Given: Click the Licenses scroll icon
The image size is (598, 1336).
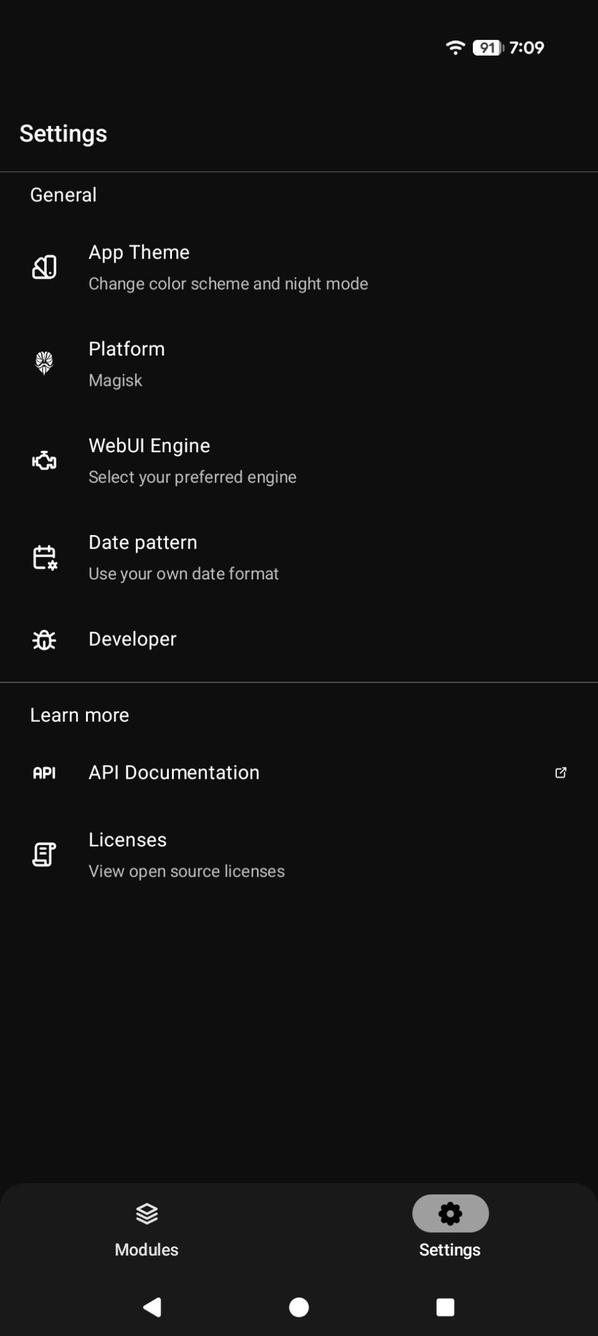Looking at the screenshot, I should pyautogui.click(x=44, y=854).
